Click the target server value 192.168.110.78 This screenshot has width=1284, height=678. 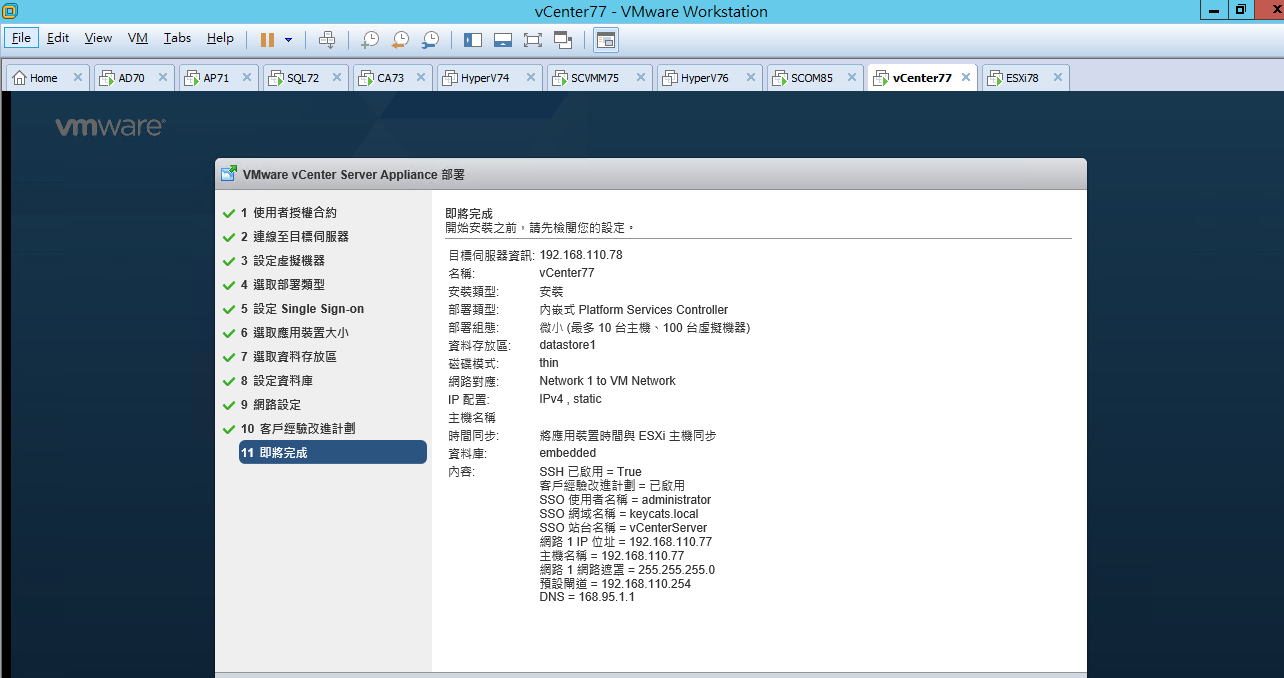coord(581,255)
